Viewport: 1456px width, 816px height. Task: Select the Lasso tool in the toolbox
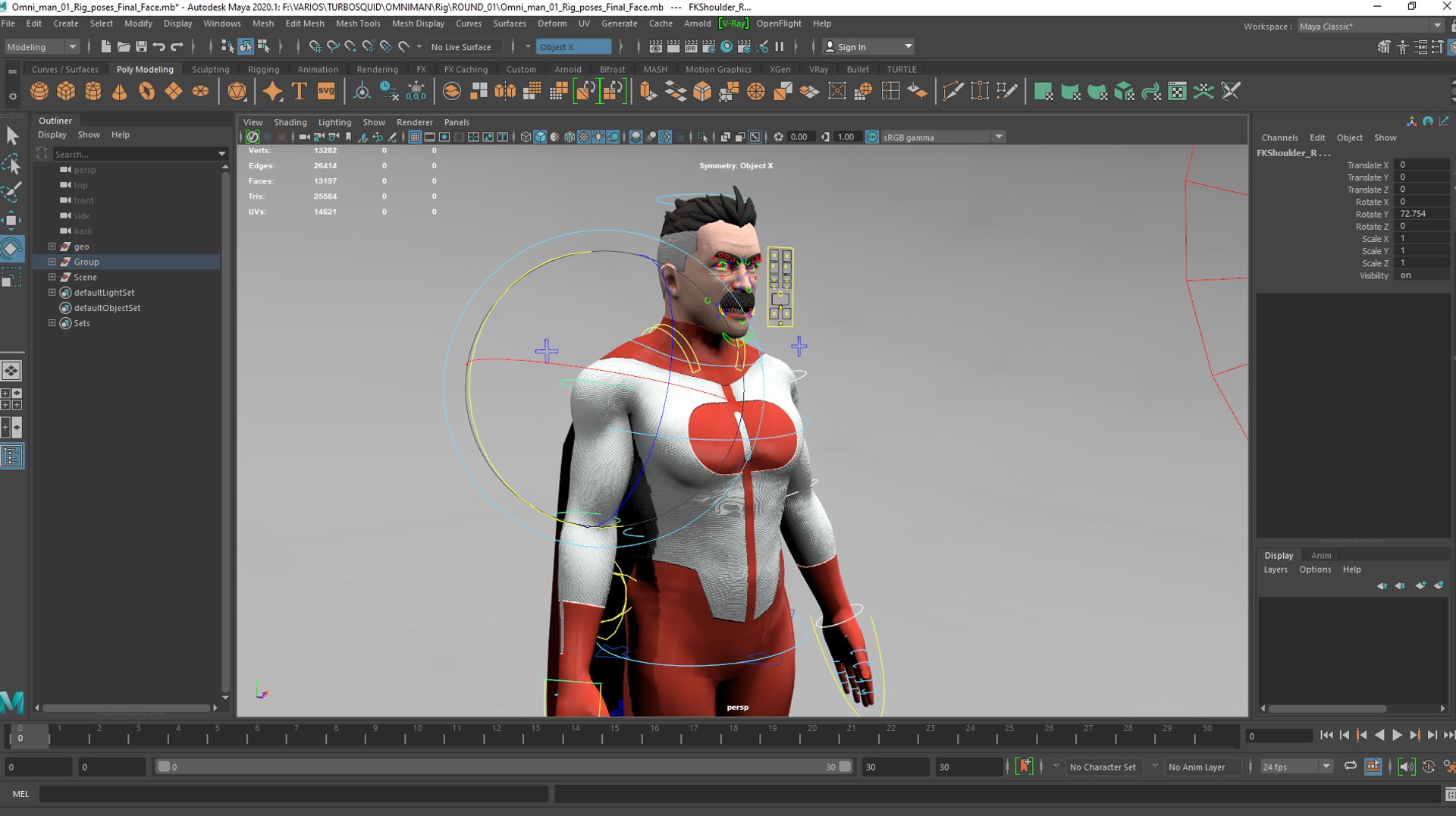(x=11, y=164)
